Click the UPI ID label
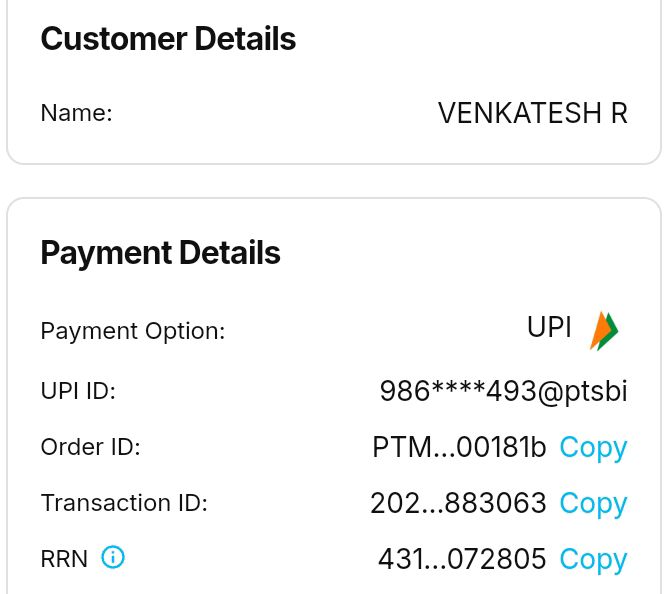The image size is (667, 594). (78, 391)
